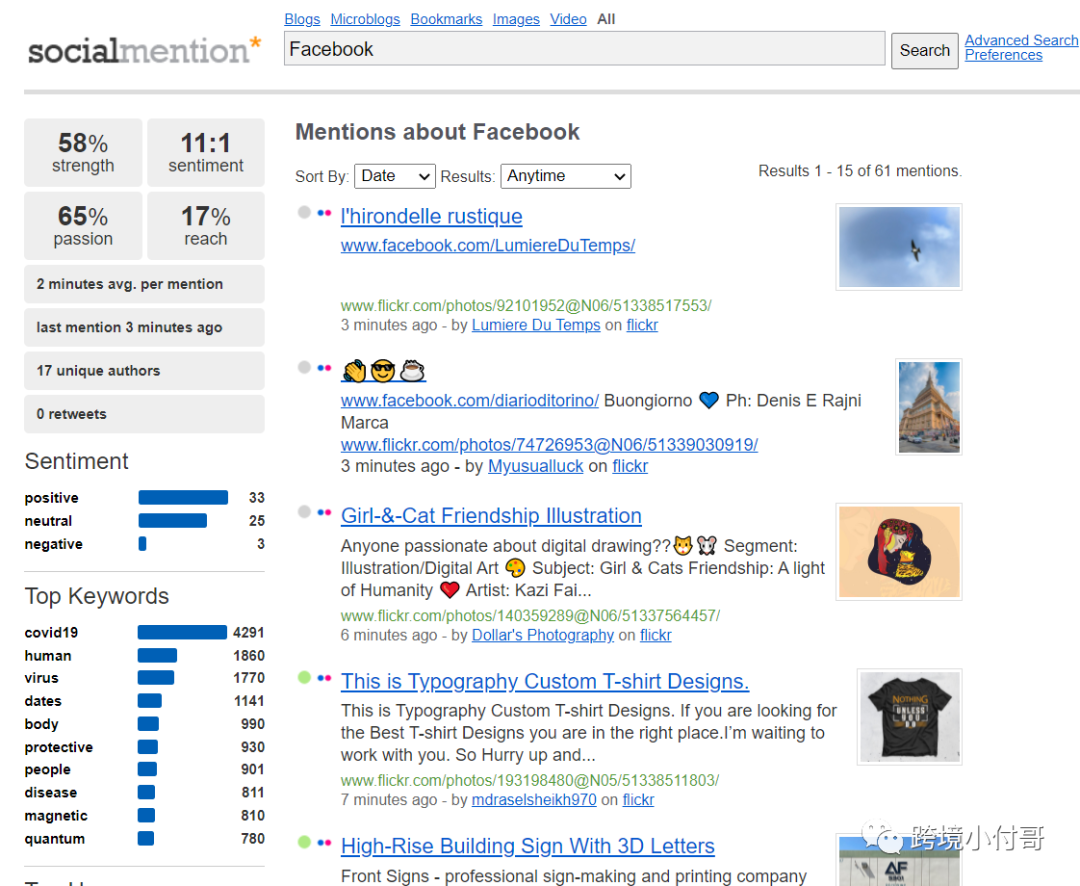Image resolution: width=1080 pixels, height=886 pixels.
Task: Open the flickr source link after Lumiere Du Temps
Action: tap(642, 325)
